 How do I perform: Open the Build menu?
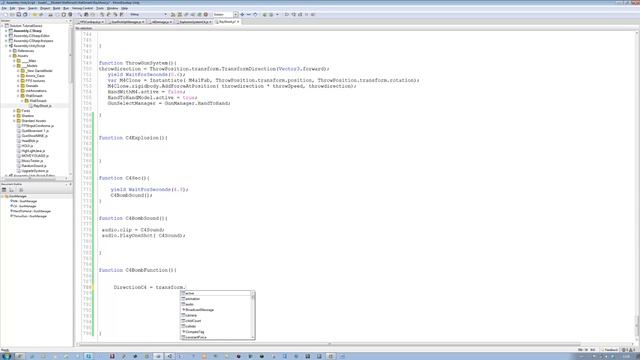pos(57,8)
